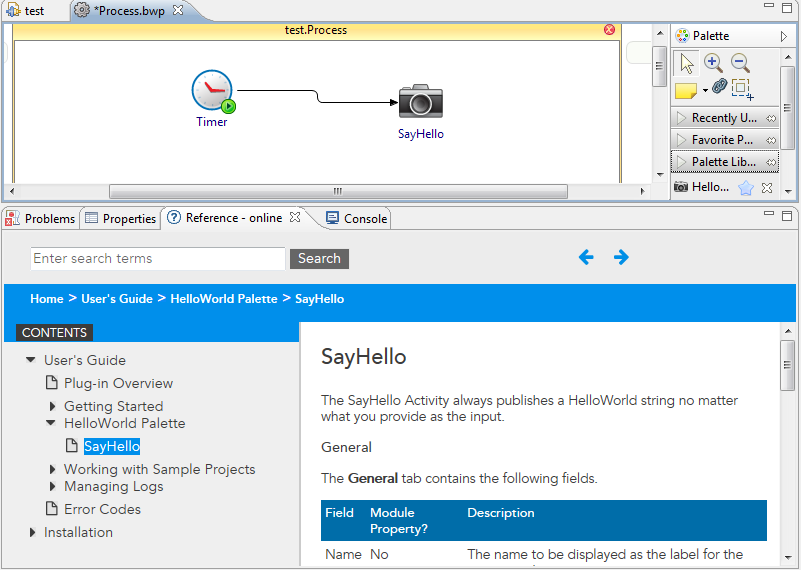Collapse the User's Guide tree node
This screenshot has width=801, height=570.
click(32, 360)
